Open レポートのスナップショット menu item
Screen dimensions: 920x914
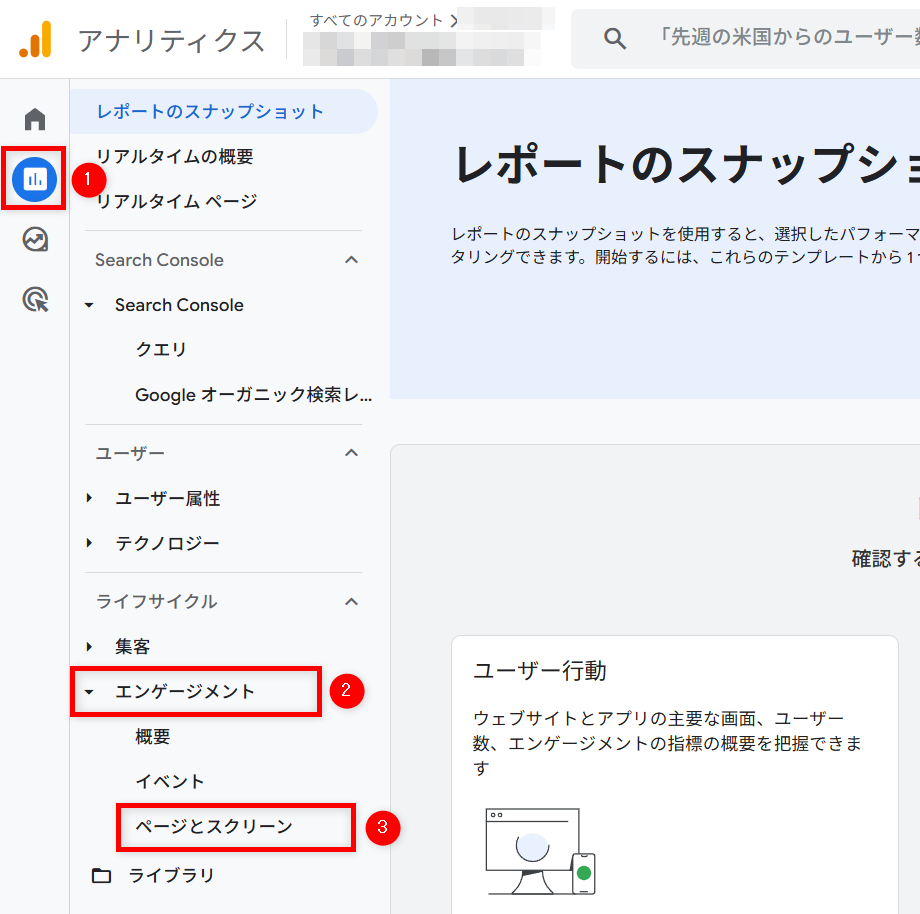pyautogui.click(x=210, y=111)
